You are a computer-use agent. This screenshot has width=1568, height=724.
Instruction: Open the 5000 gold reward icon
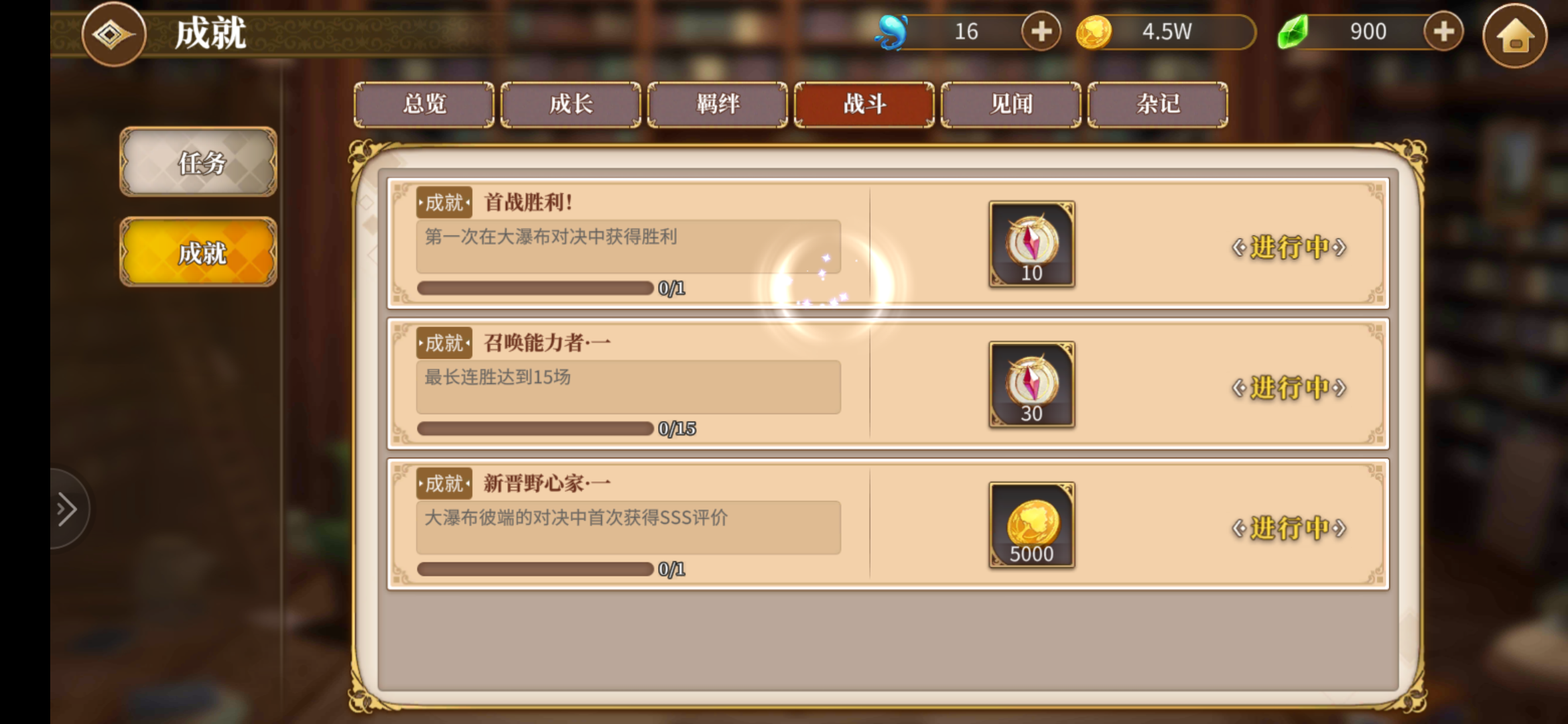click(1032, 526)
